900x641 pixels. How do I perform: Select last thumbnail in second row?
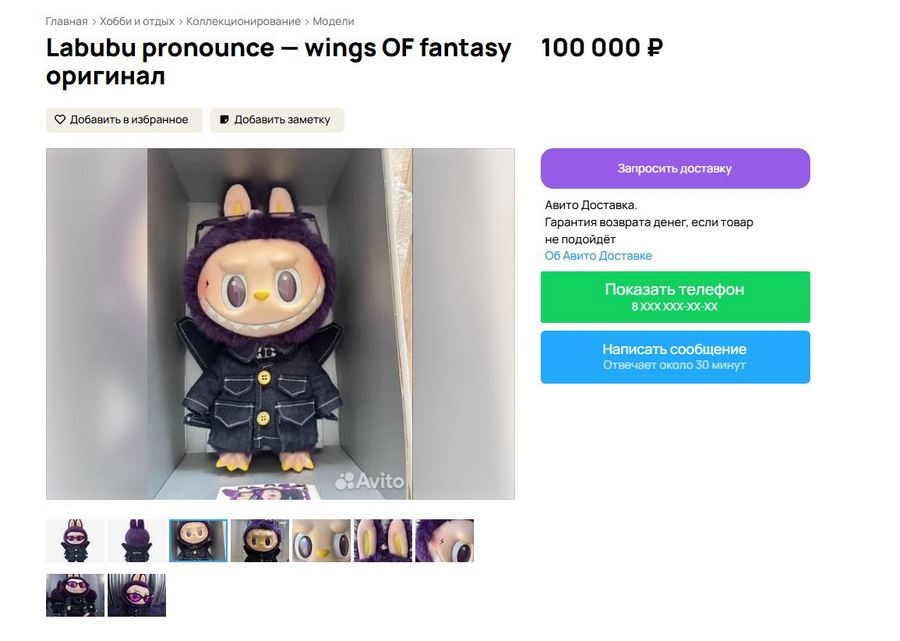(x=137, y=595)
